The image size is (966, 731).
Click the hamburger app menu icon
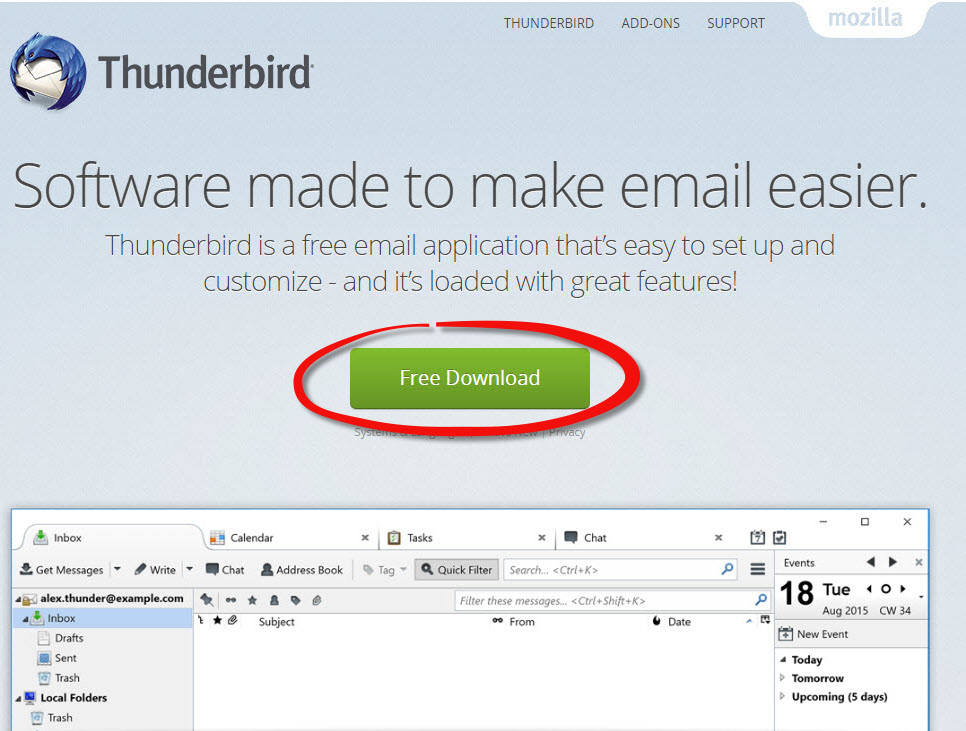tap(758, 569)
